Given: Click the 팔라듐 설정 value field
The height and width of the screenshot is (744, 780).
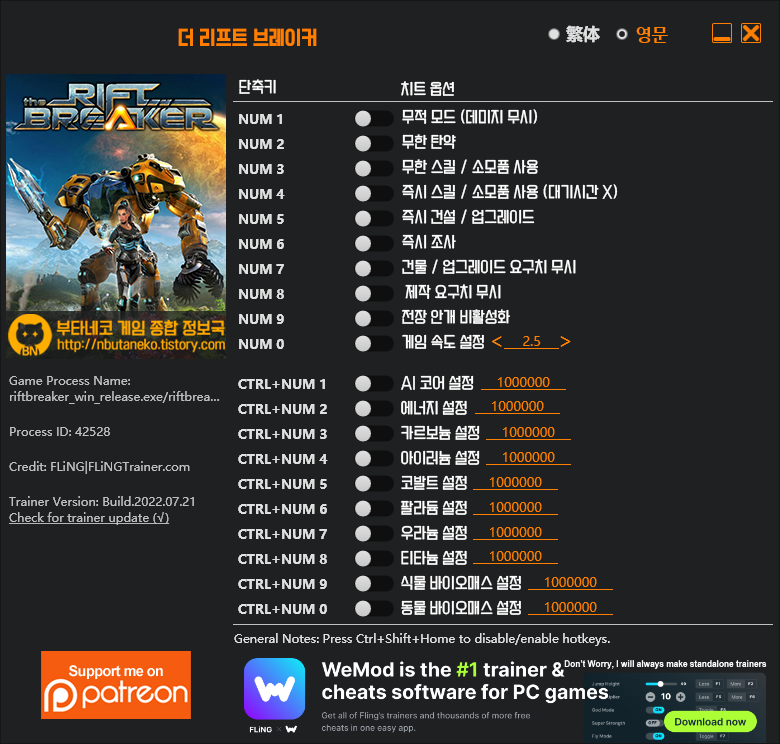Looking at the screenshot, I should pyautogui.click(x=515, y=507).
